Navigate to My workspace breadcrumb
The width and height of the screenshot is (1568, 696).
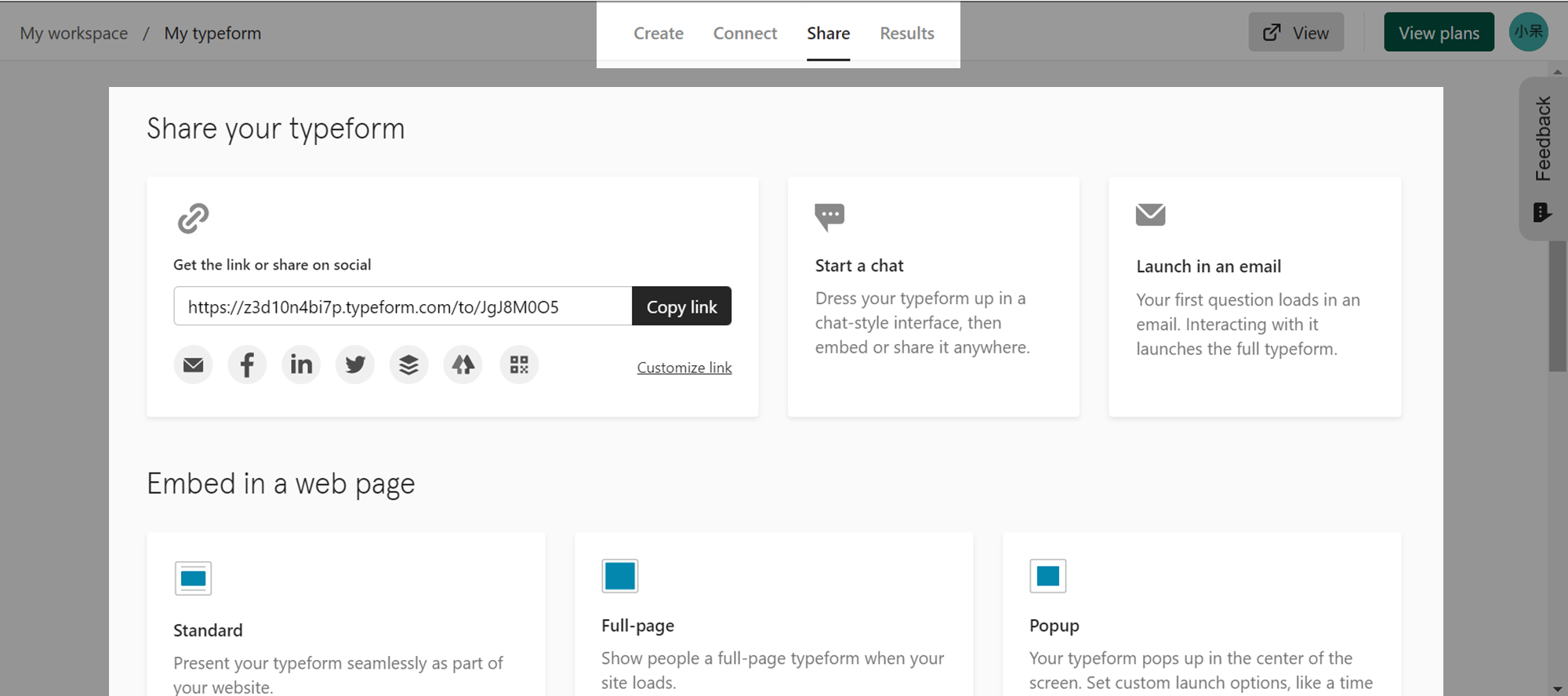[x=74, y=34]
